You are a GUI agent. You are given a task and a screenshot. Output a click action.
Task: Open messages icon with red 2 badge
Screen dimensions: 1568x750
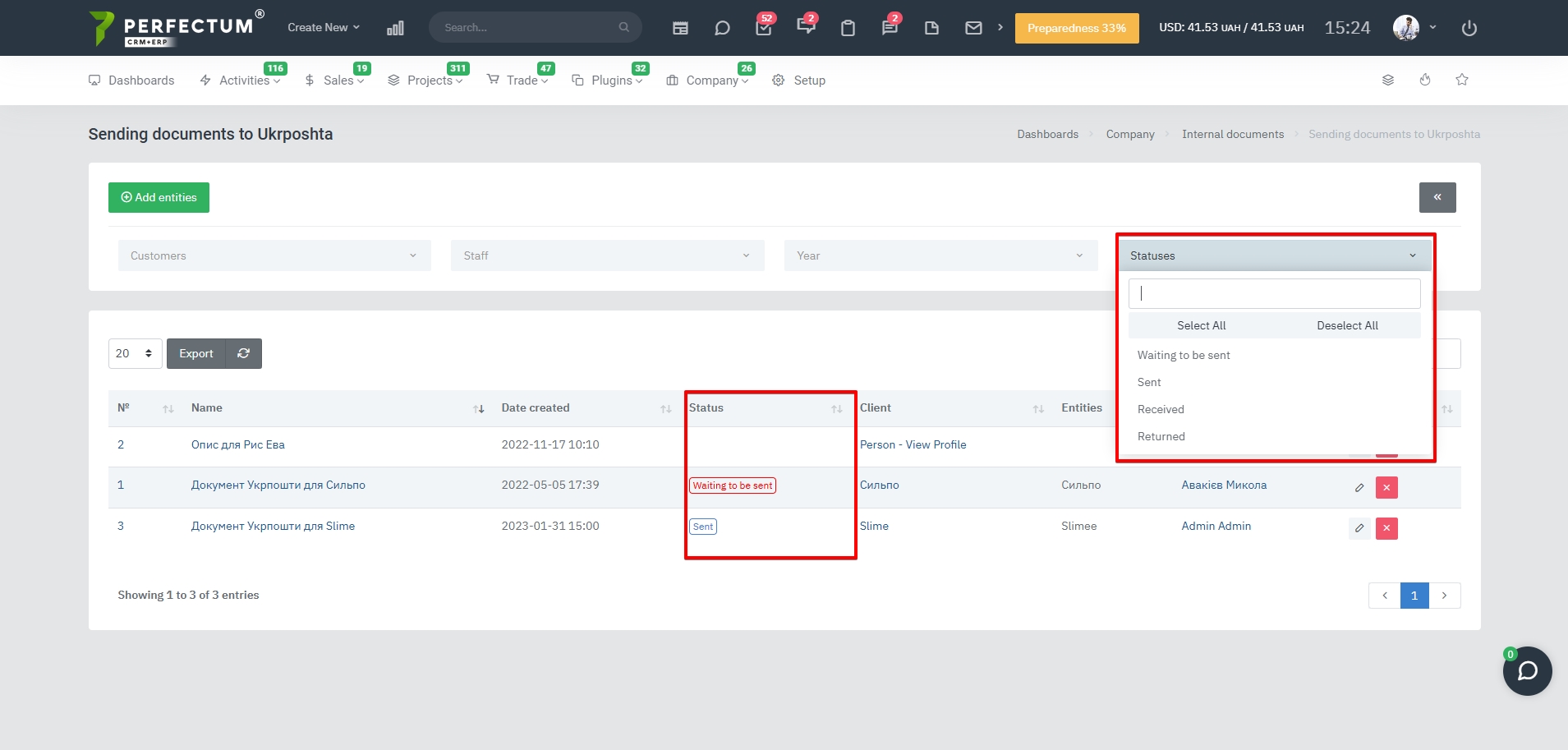tap(890, 26)
